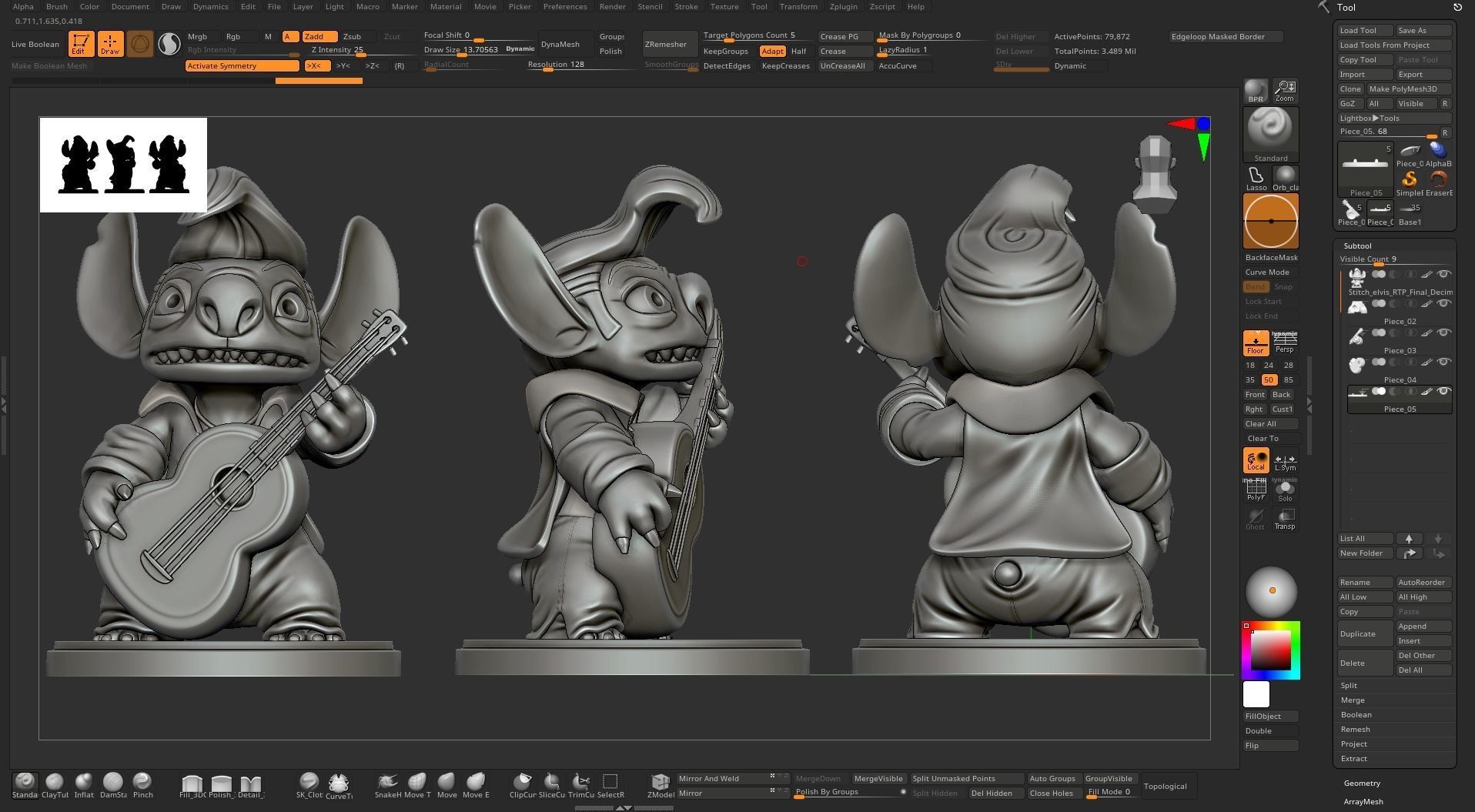Select the SelectRect brush

[610, 785]
